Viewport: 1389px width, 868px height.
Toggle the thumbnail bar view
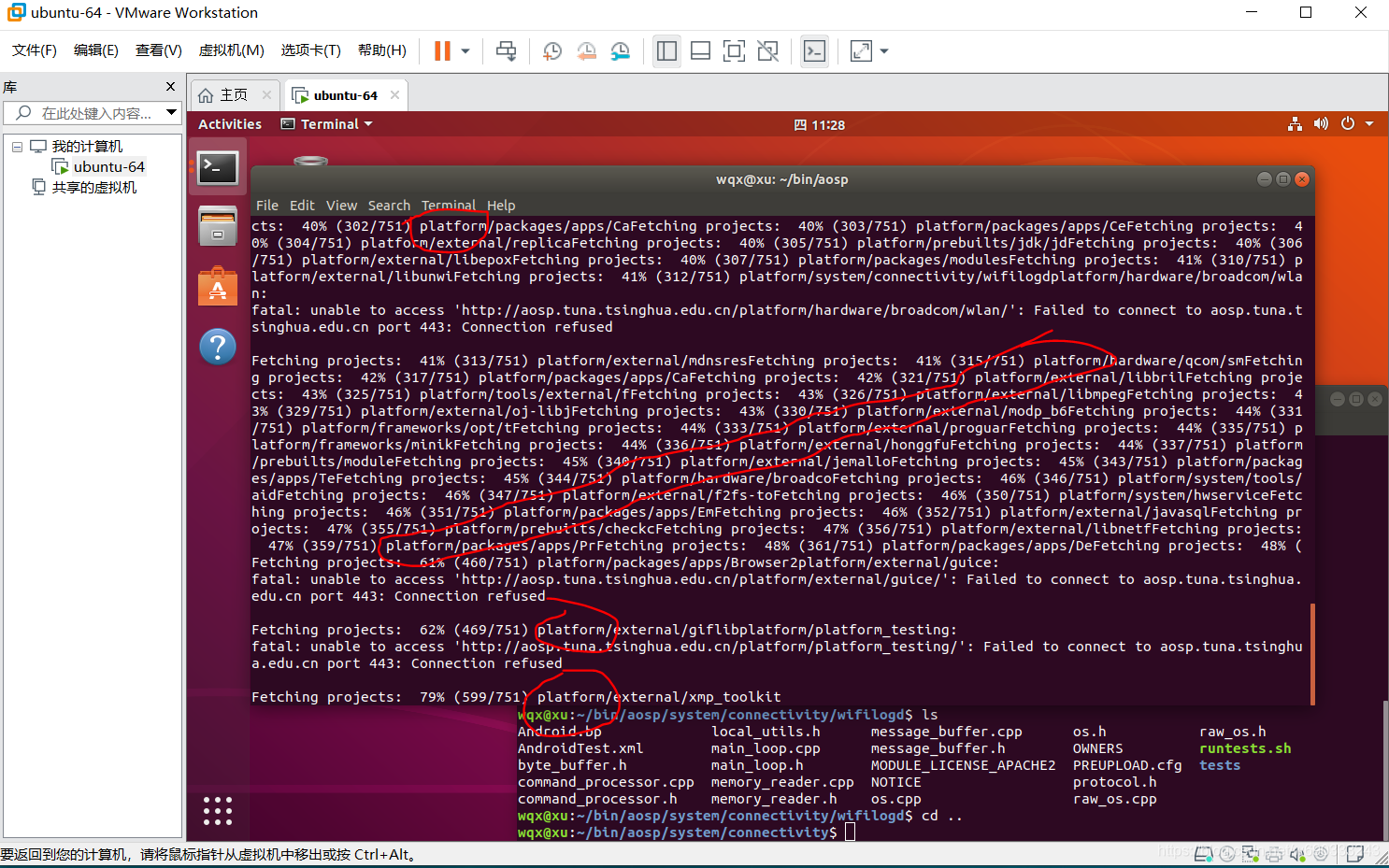[x=700, y=51]
